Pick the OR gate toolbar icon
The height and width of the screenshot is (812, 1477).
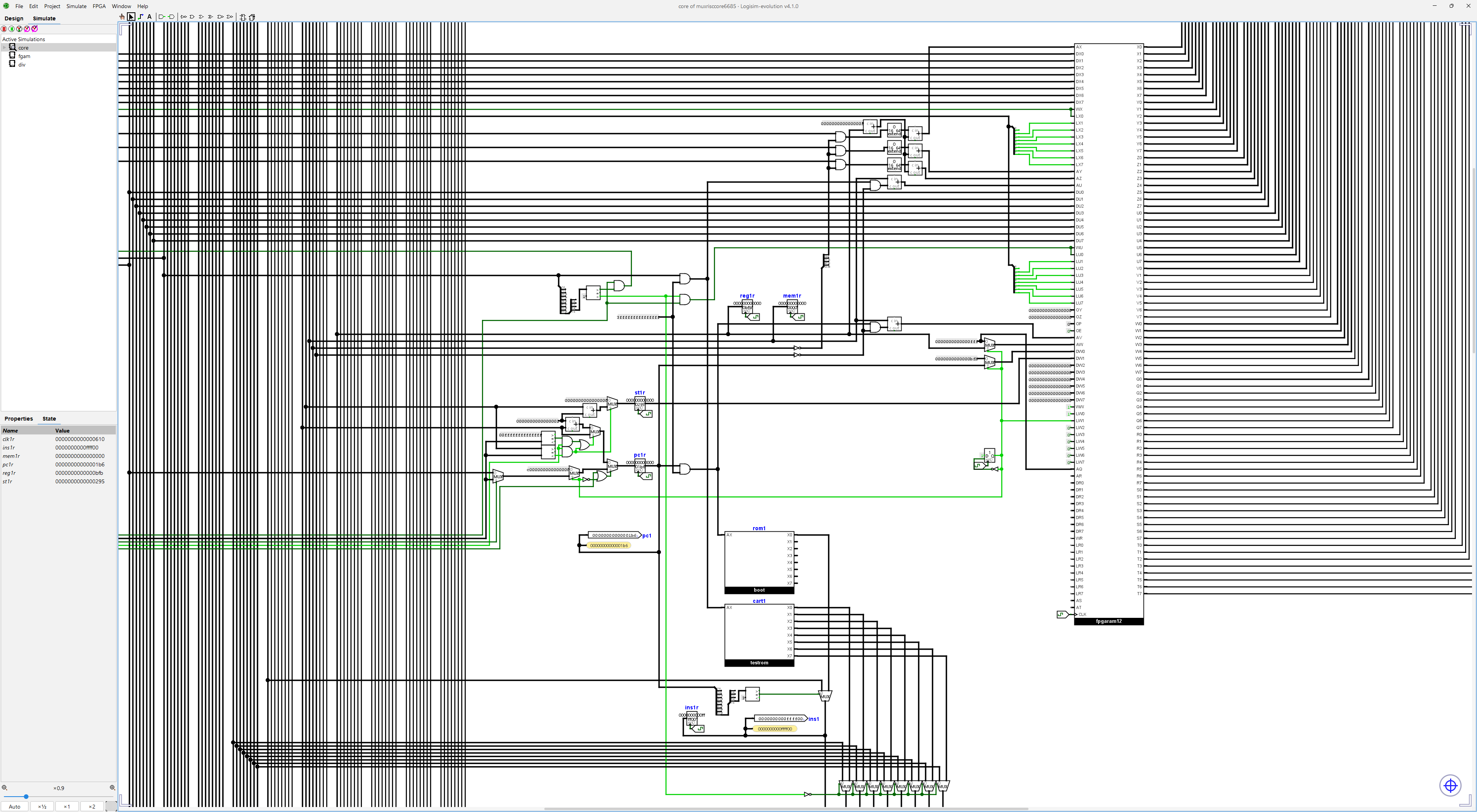click(201, 17)
